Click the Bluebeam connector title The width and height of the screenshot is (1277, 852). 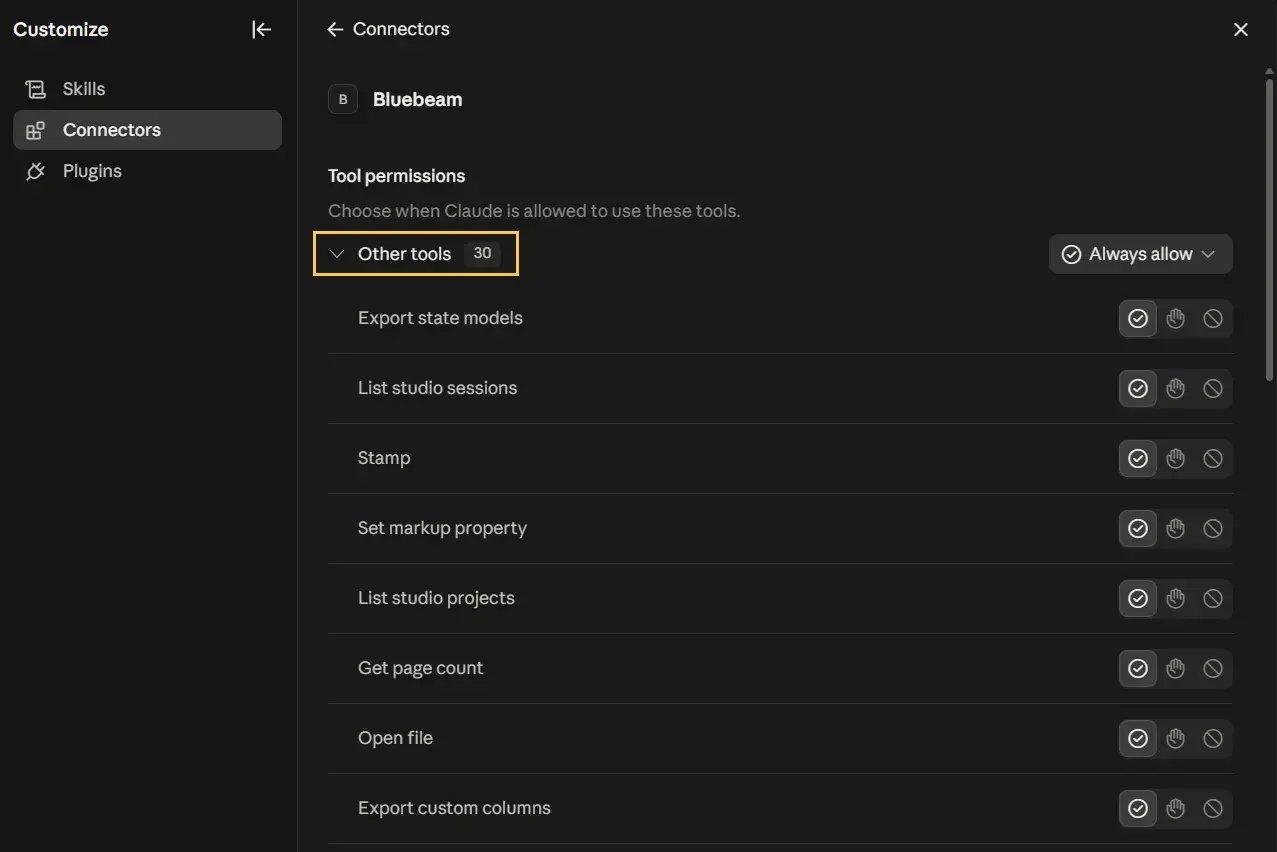tap(417, 100)
